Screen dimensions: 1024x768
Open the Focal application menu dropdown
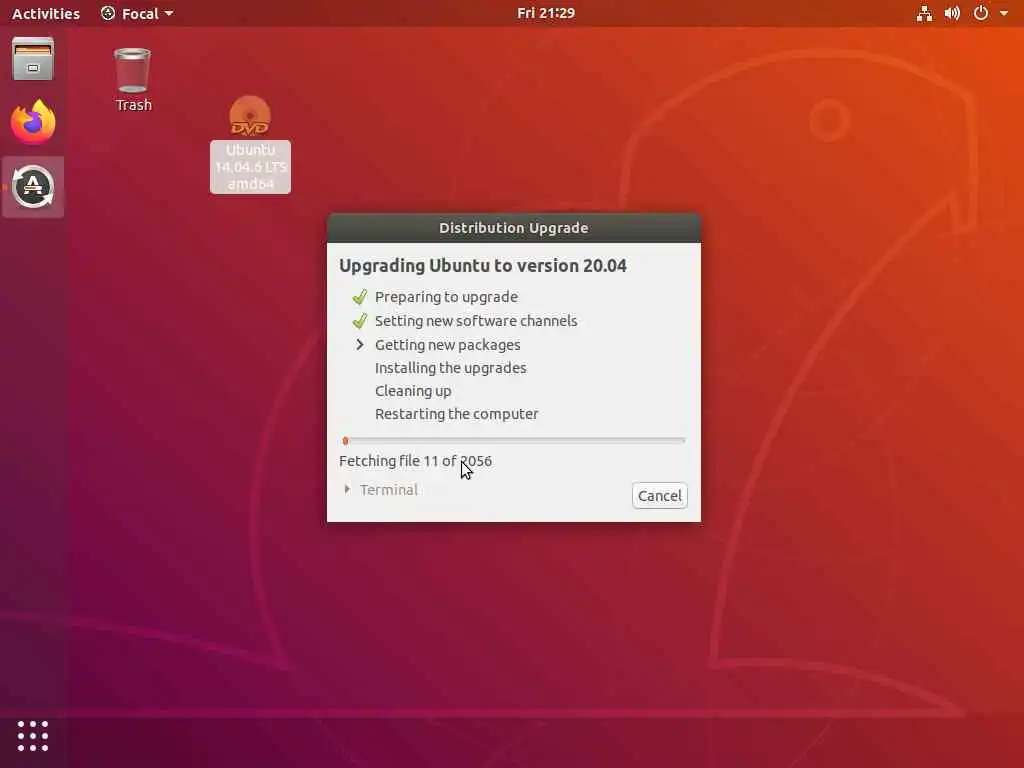tap(138, 13)
